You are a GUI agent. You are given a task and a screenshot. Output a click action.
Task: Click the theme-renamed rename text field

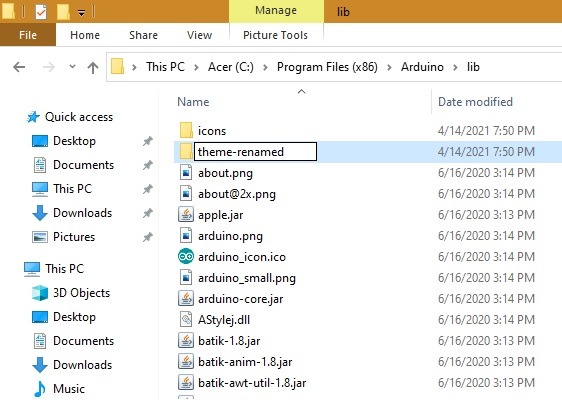click(255, 152)
